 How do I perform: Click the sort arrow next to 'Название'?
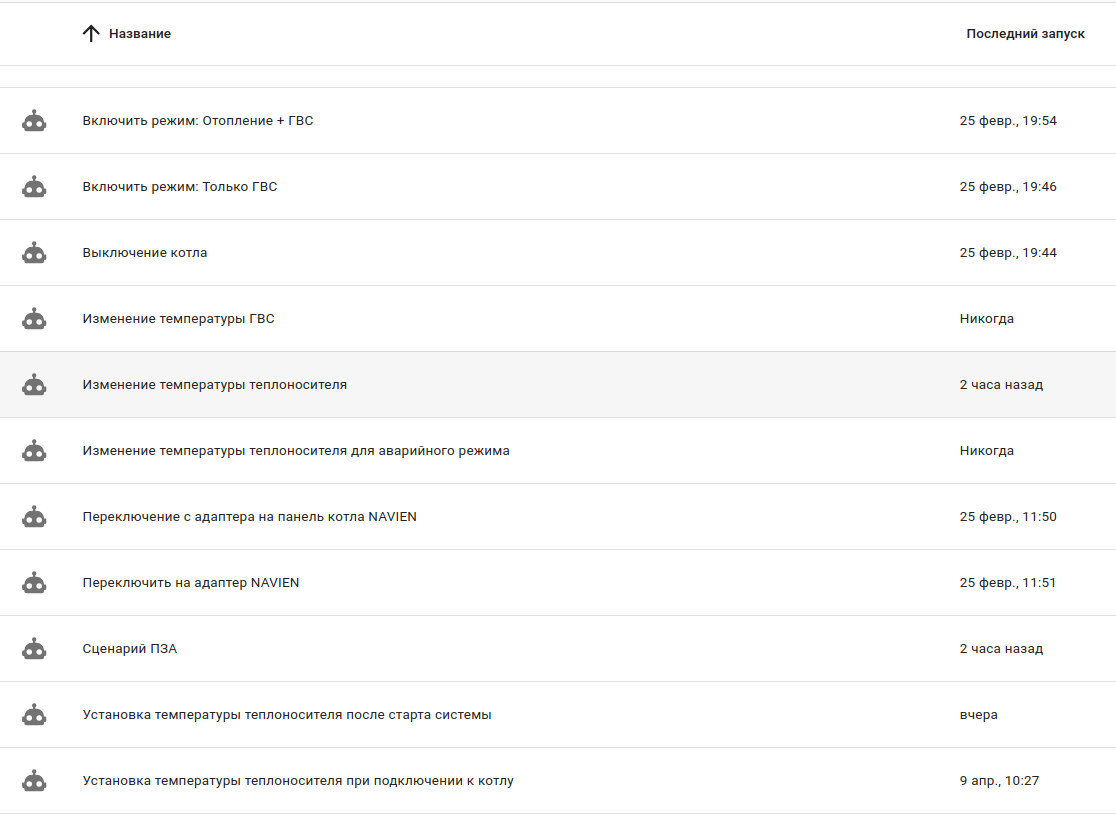pyautogui.click(x=91, y=34)
